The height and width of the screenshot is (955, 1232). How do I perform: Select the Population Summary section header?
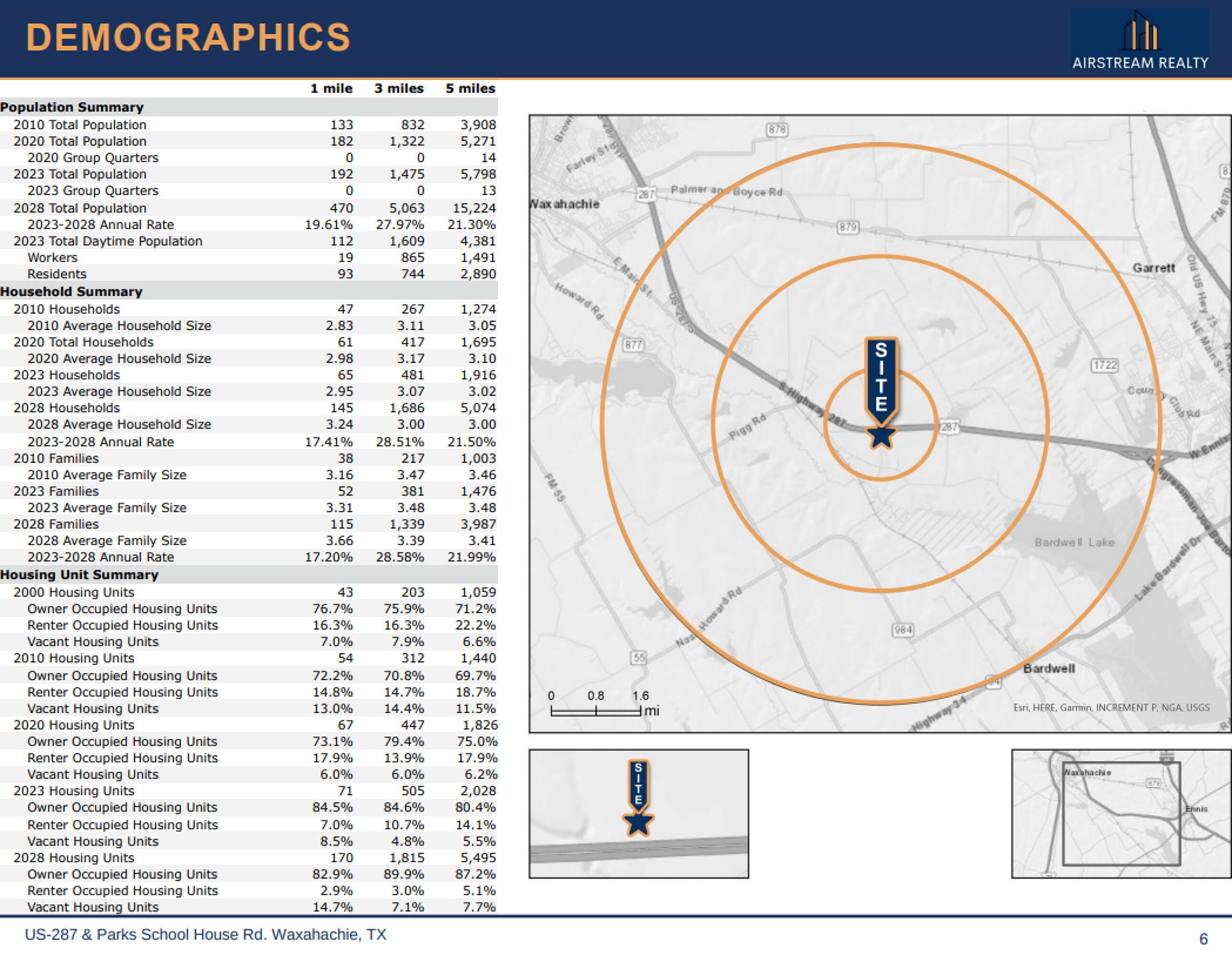point(72,107)
